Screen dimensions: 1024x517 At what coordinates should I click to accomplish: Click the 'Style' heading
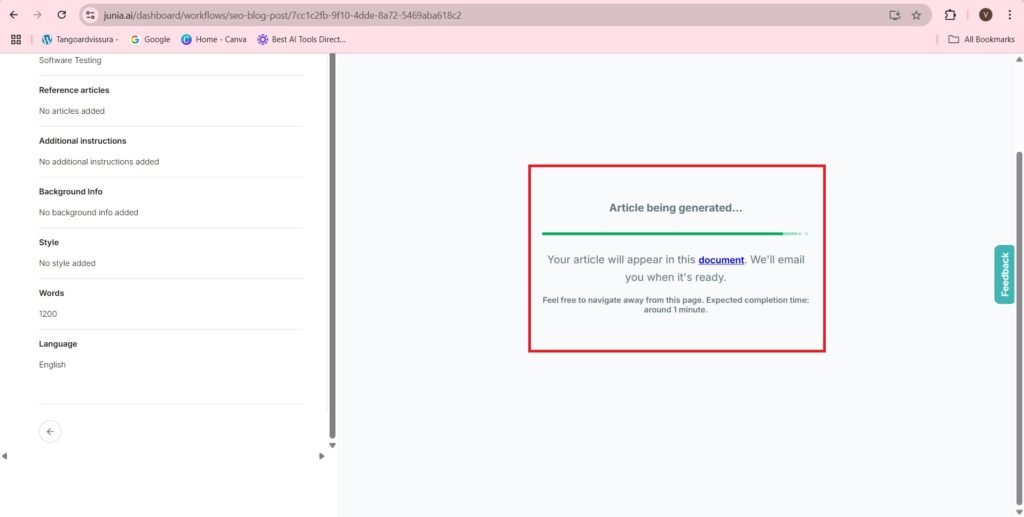coord(49,242)
